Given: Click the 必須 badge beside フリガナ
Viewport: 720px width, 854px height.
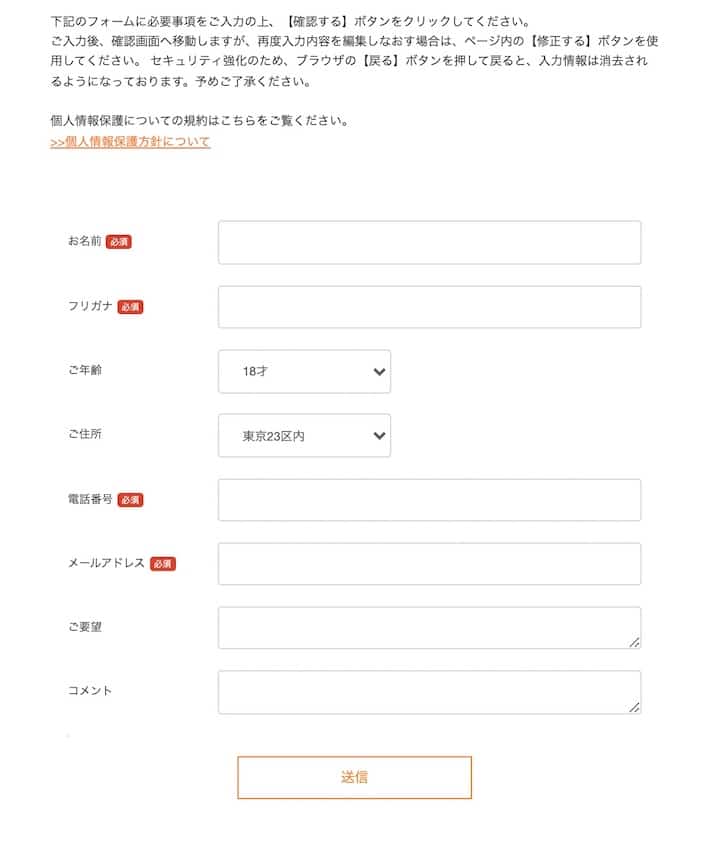Looking at the screenshot, I should coord(130,307).
